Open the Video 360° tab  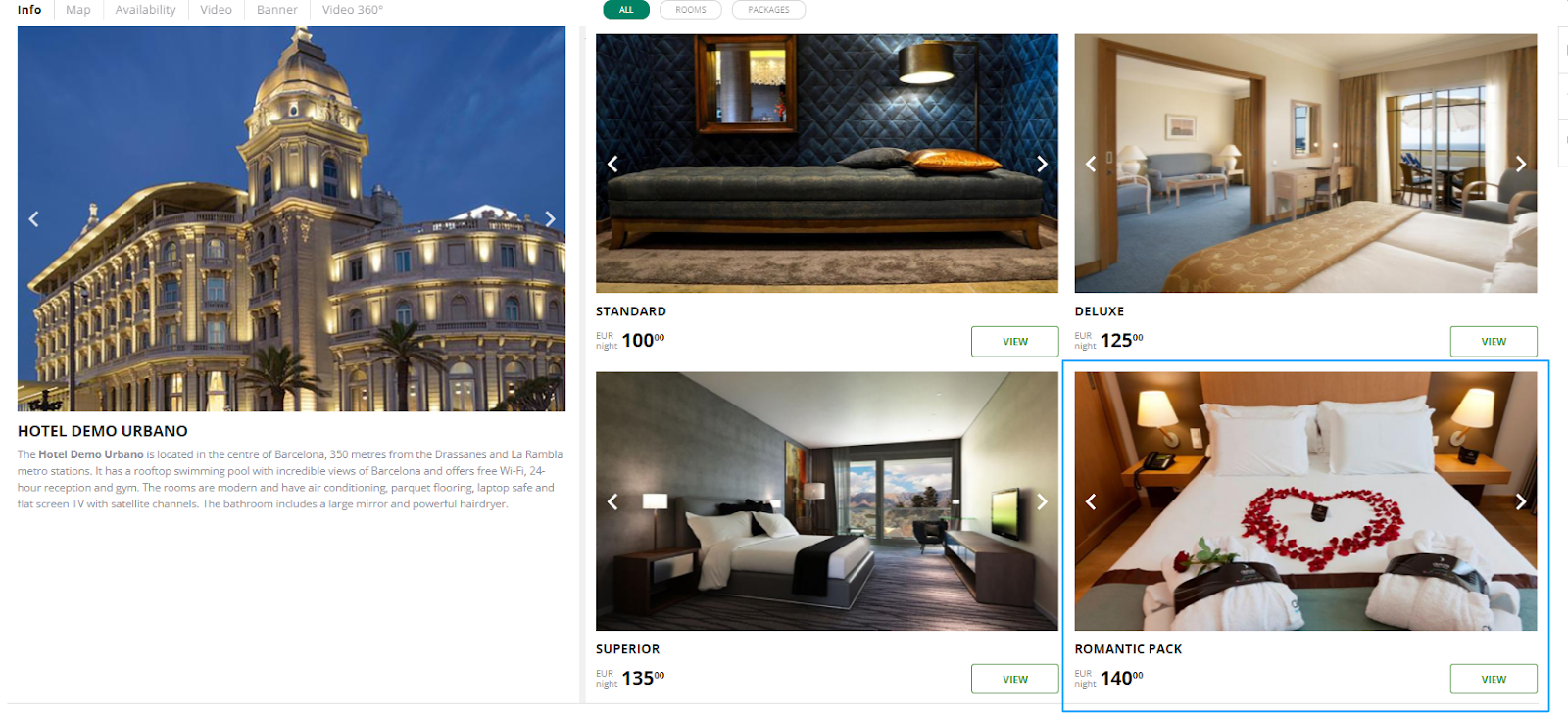(353, 10)
